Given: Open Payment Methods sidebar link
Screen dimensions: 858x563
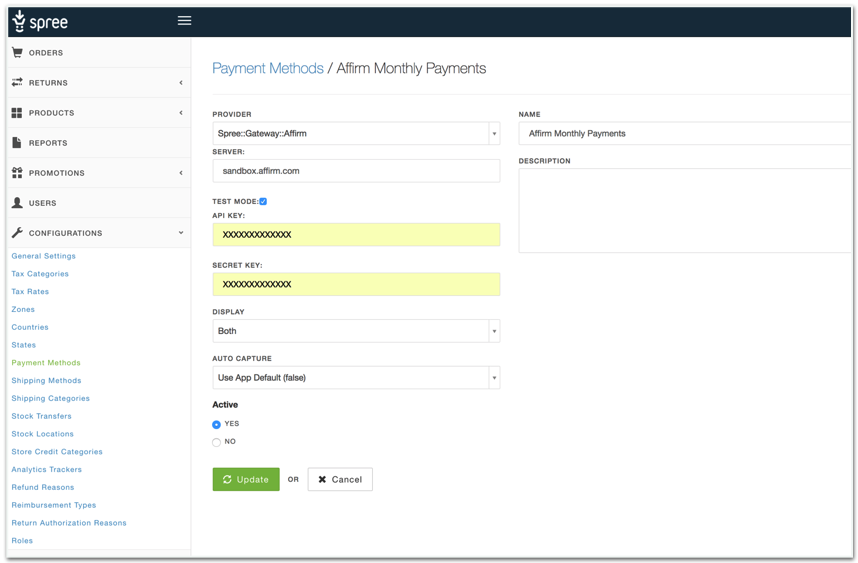Looking at the screenshot, I should pyautogui.click(x=46, y=363).
